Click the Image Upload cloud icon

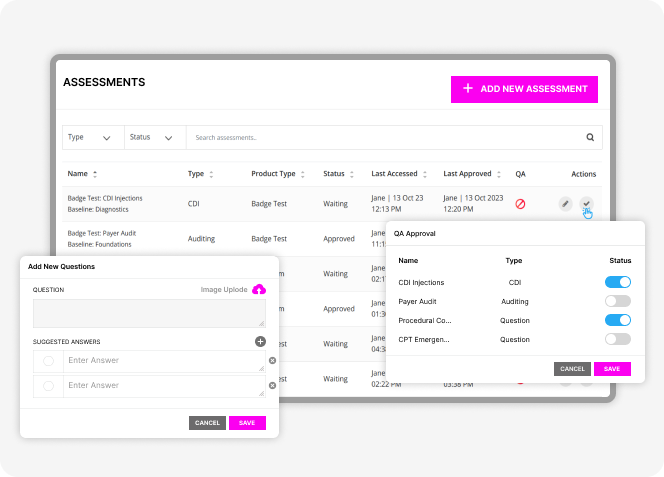pyautogui.click(x=259, y=290)
